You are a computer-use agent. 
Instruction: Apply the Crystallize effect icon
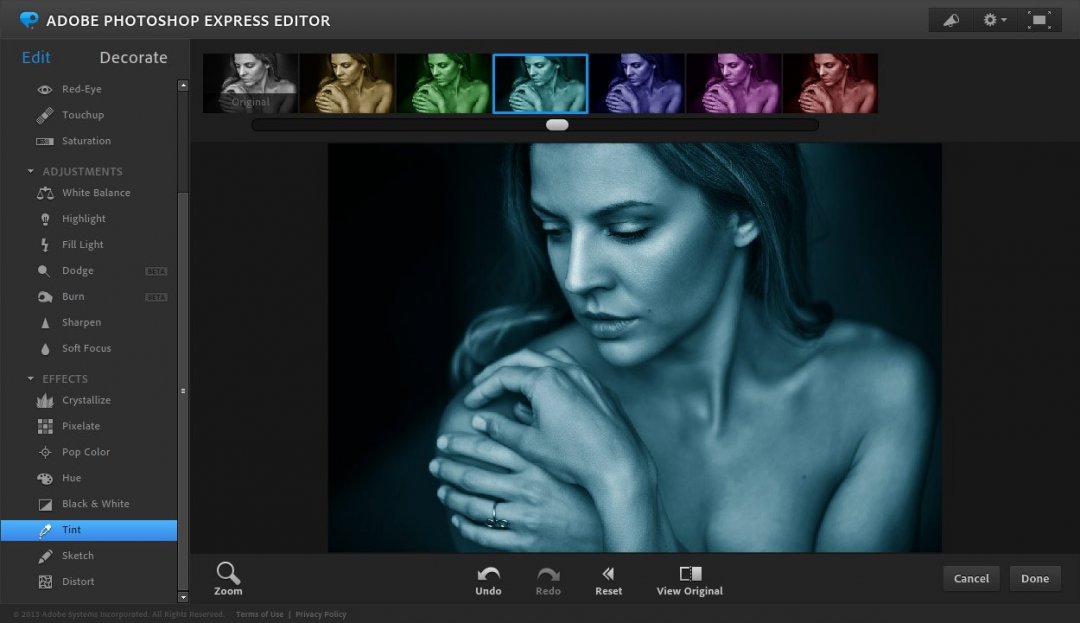click(x=45, y=400)
